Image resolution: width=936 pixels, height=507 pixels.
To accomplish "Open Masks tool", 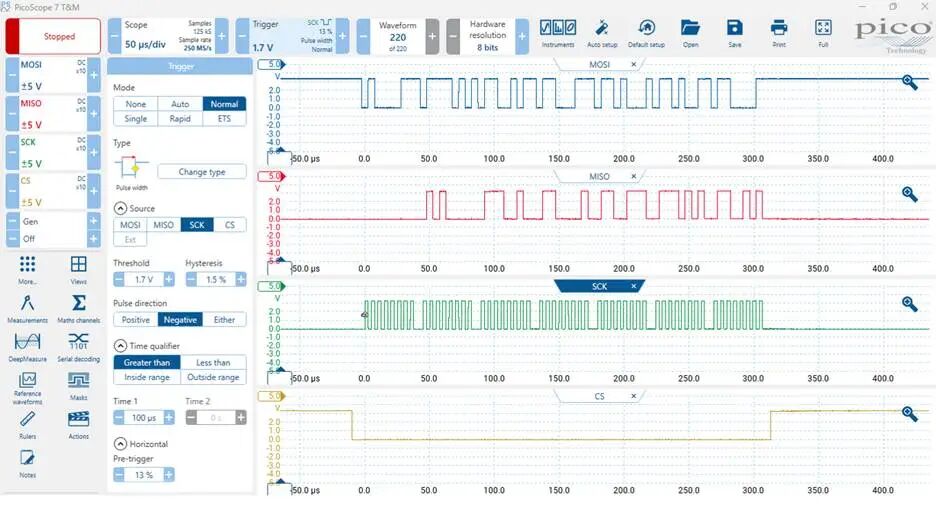I will 78,386.
